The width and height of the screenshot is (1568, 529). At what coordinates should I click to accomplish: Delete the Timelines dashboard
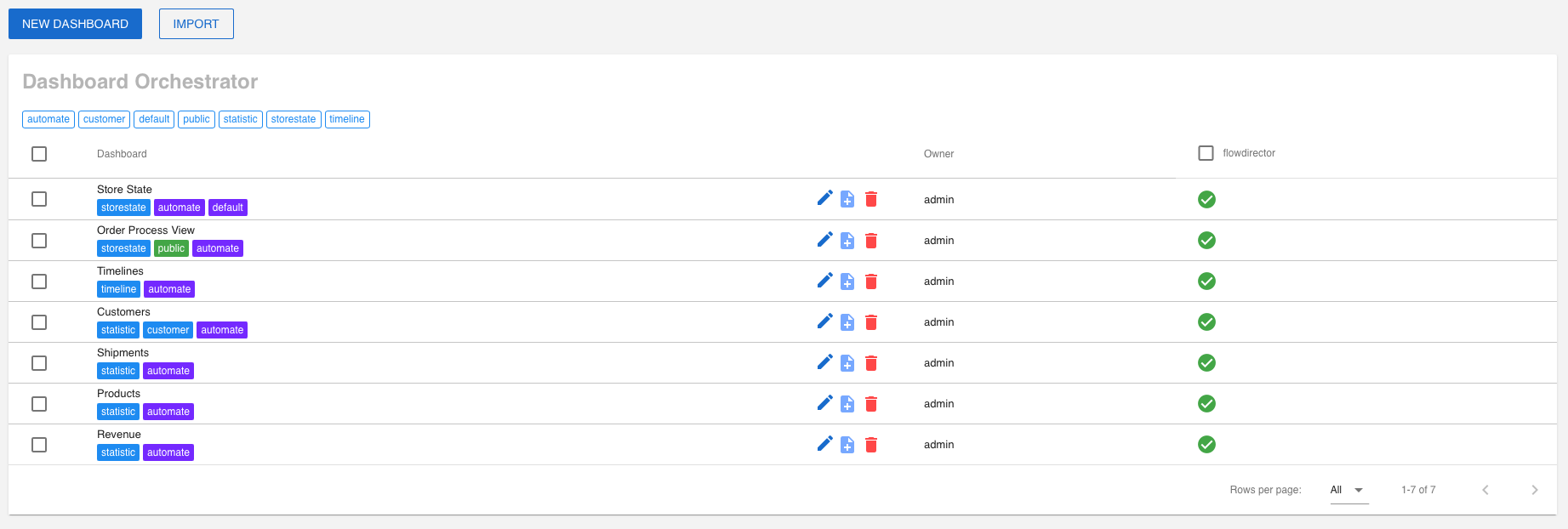point(871,282)
